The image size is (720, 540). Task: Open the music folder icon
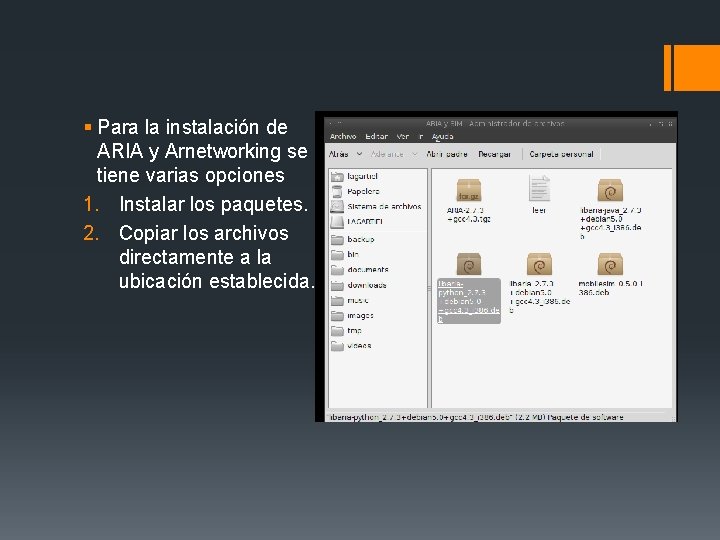pos(338,300)
